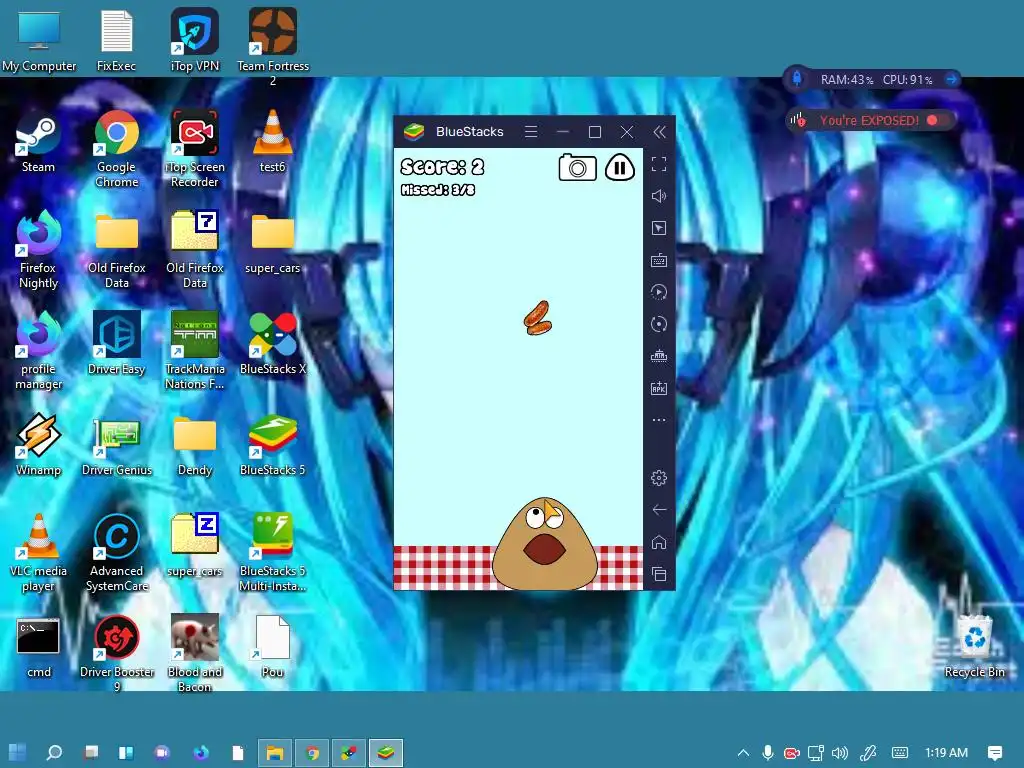The image size is (1024, 768).
Task: Pause the Pou food drop game
Action: (x=620, y=168)
